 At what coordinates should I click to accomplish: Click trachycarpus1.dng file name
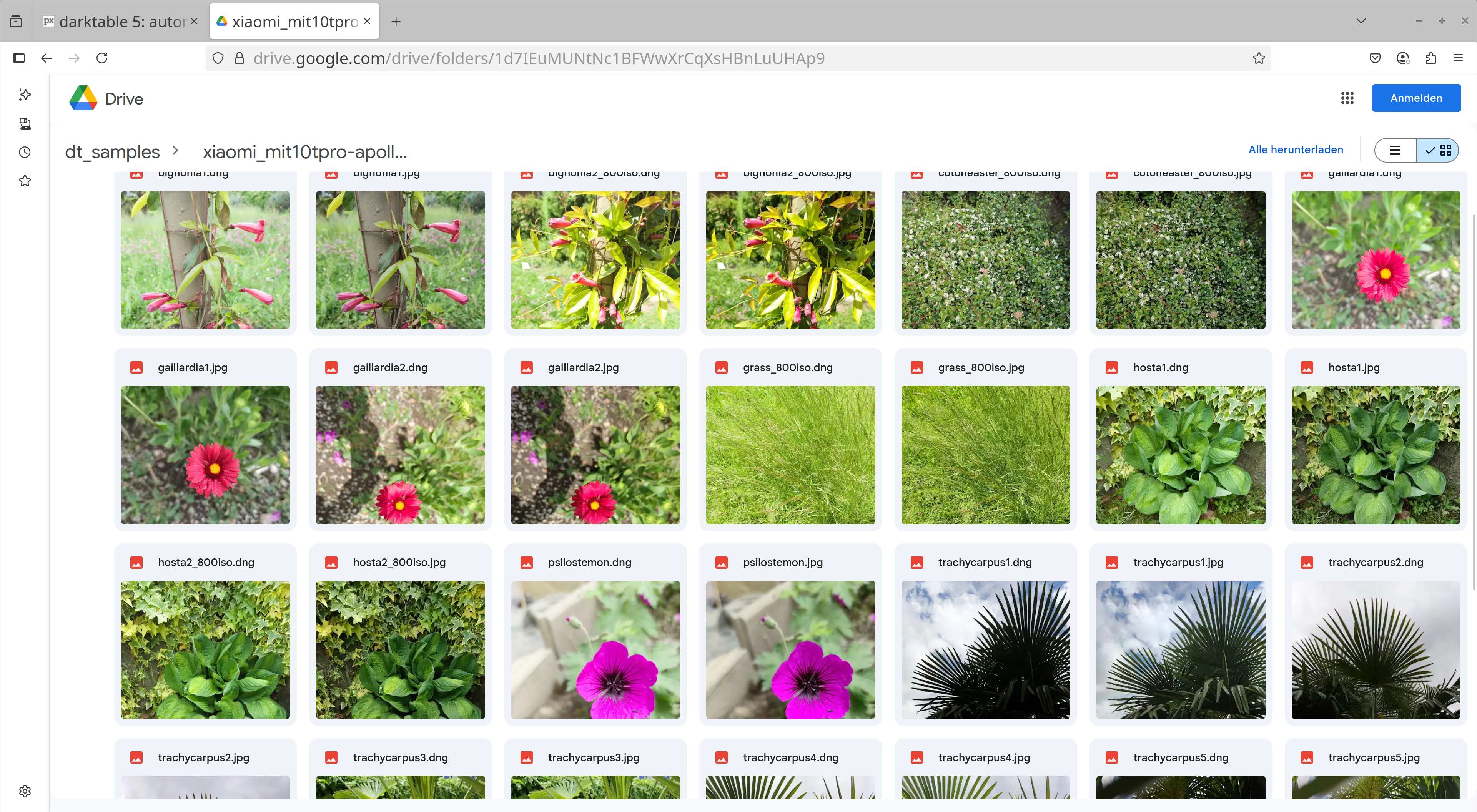coord(985,562)
